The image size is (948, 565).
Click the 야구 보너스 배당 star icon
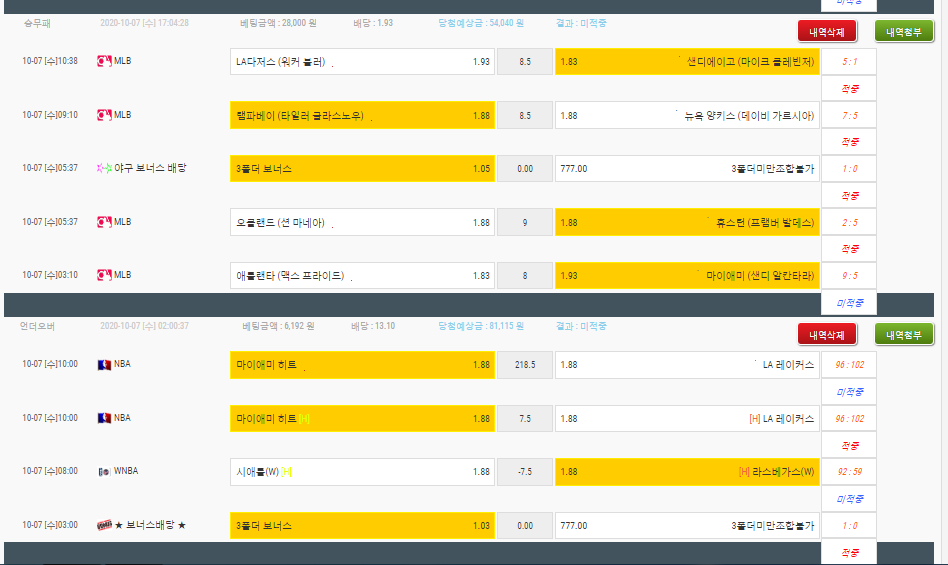point(103,168)
